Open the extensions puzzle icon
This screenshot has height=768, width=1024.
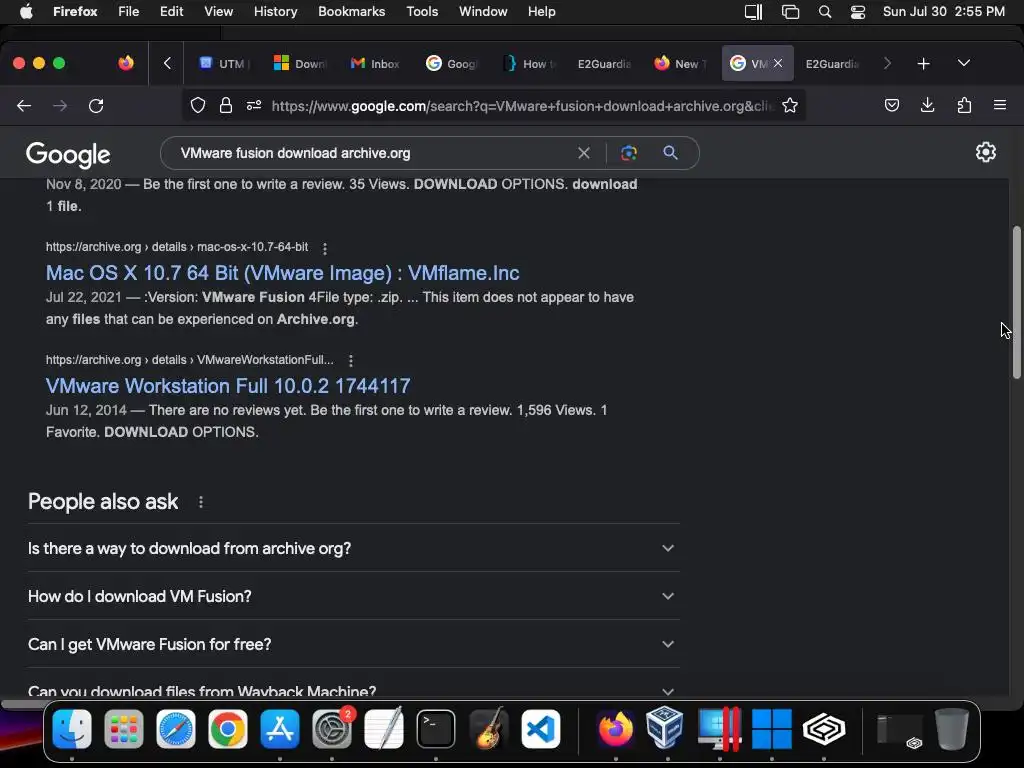pos(964,105)
